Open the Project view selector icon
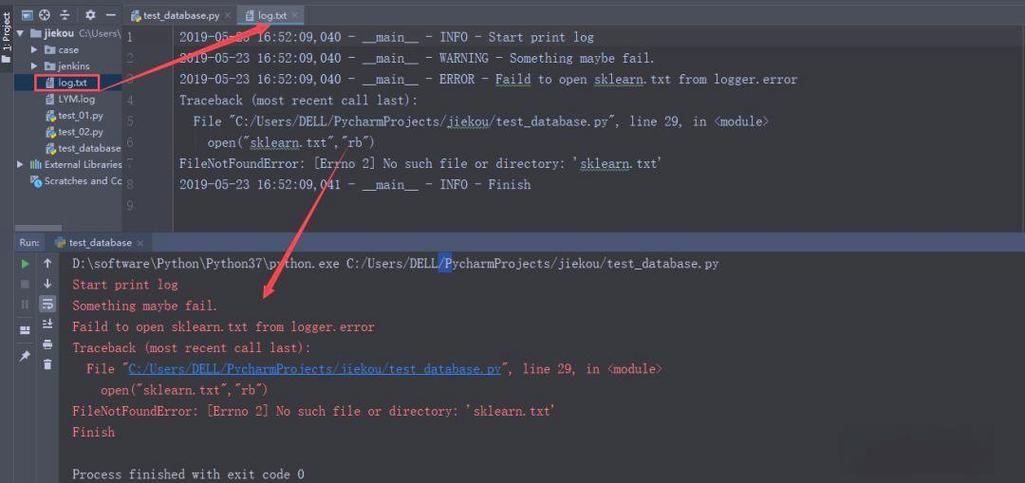 coord(27,14)
